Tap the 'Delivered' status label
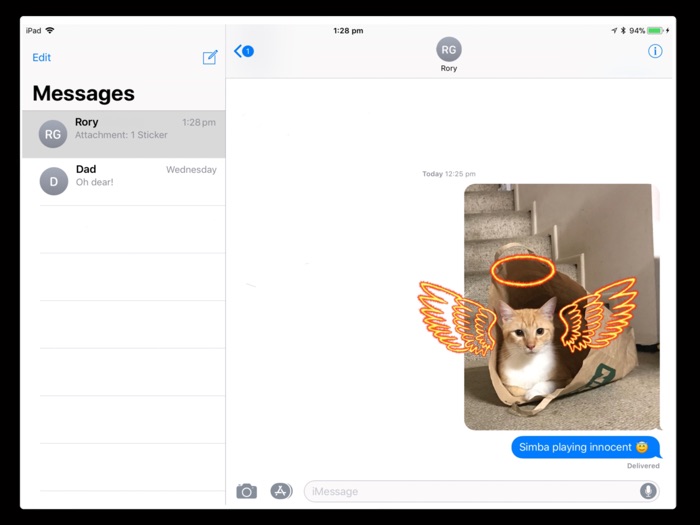 [643, 466]
